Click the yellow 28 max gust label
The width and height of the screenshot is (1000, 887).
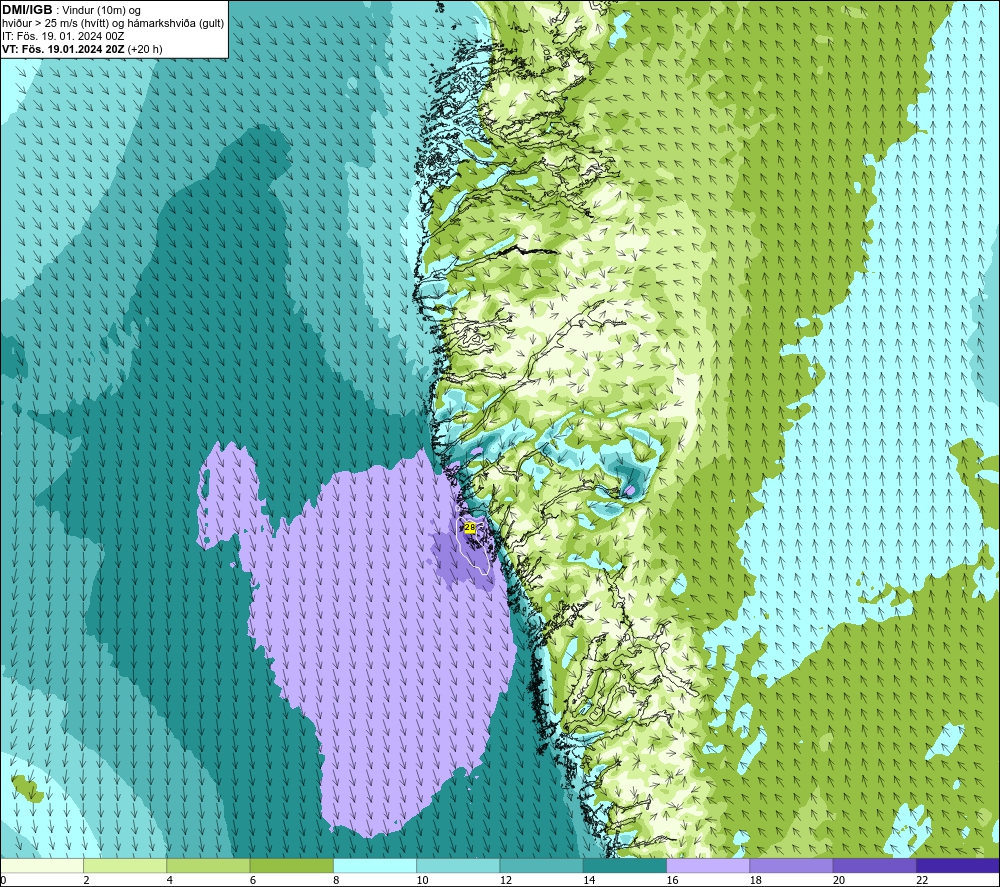[469, 527]
